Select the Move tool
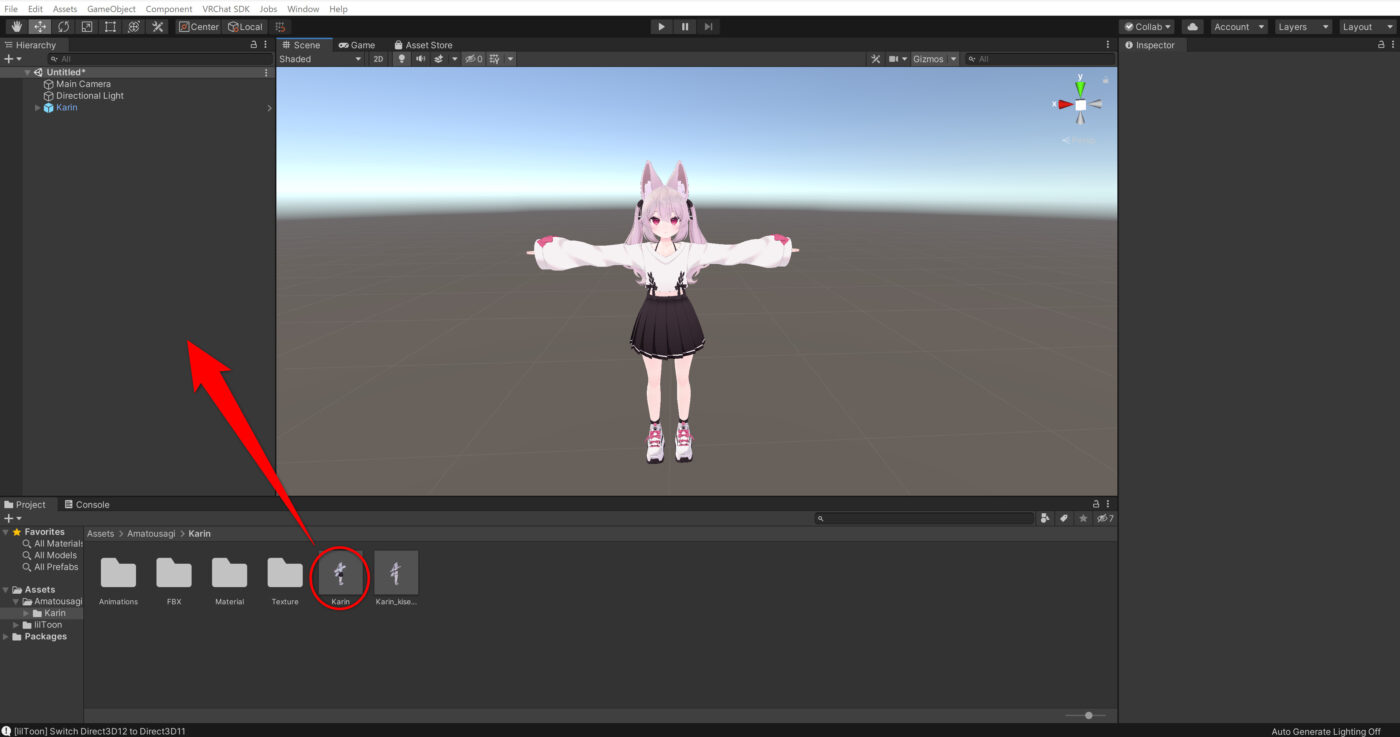The height and width of the screenshot is (737, 1400). coord(40,27)
